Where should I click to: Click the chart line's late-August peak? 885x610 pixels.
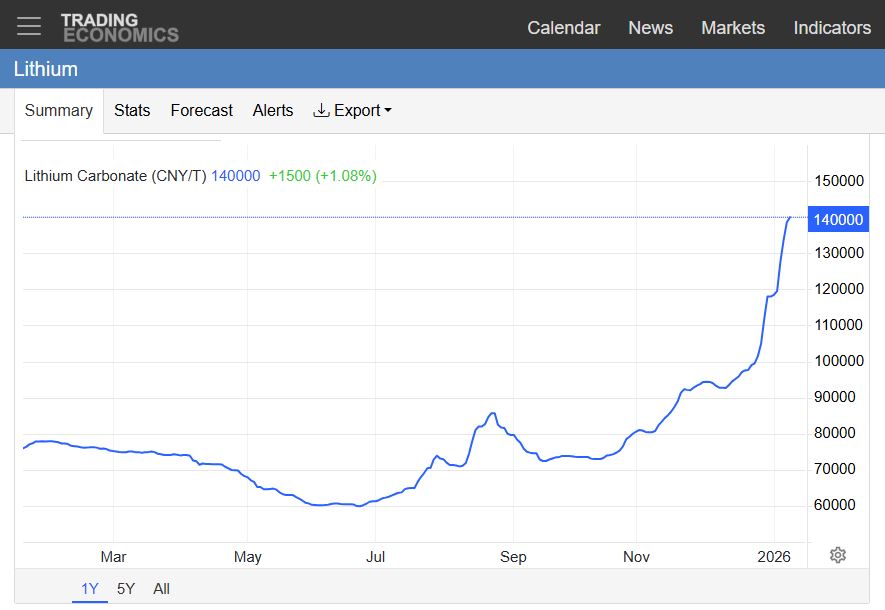[492, 413]
